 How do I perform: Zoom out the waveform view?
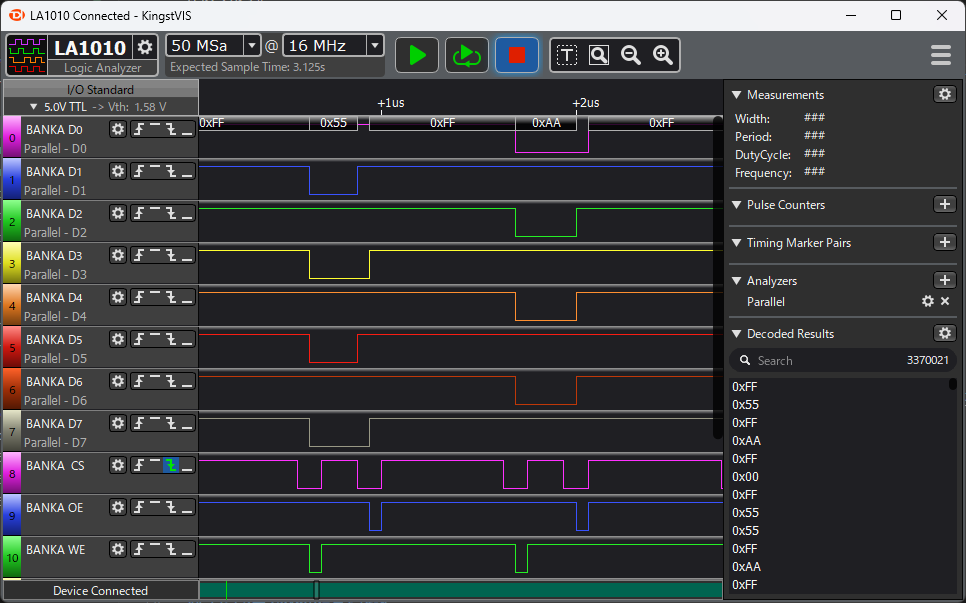coord(631,55)
